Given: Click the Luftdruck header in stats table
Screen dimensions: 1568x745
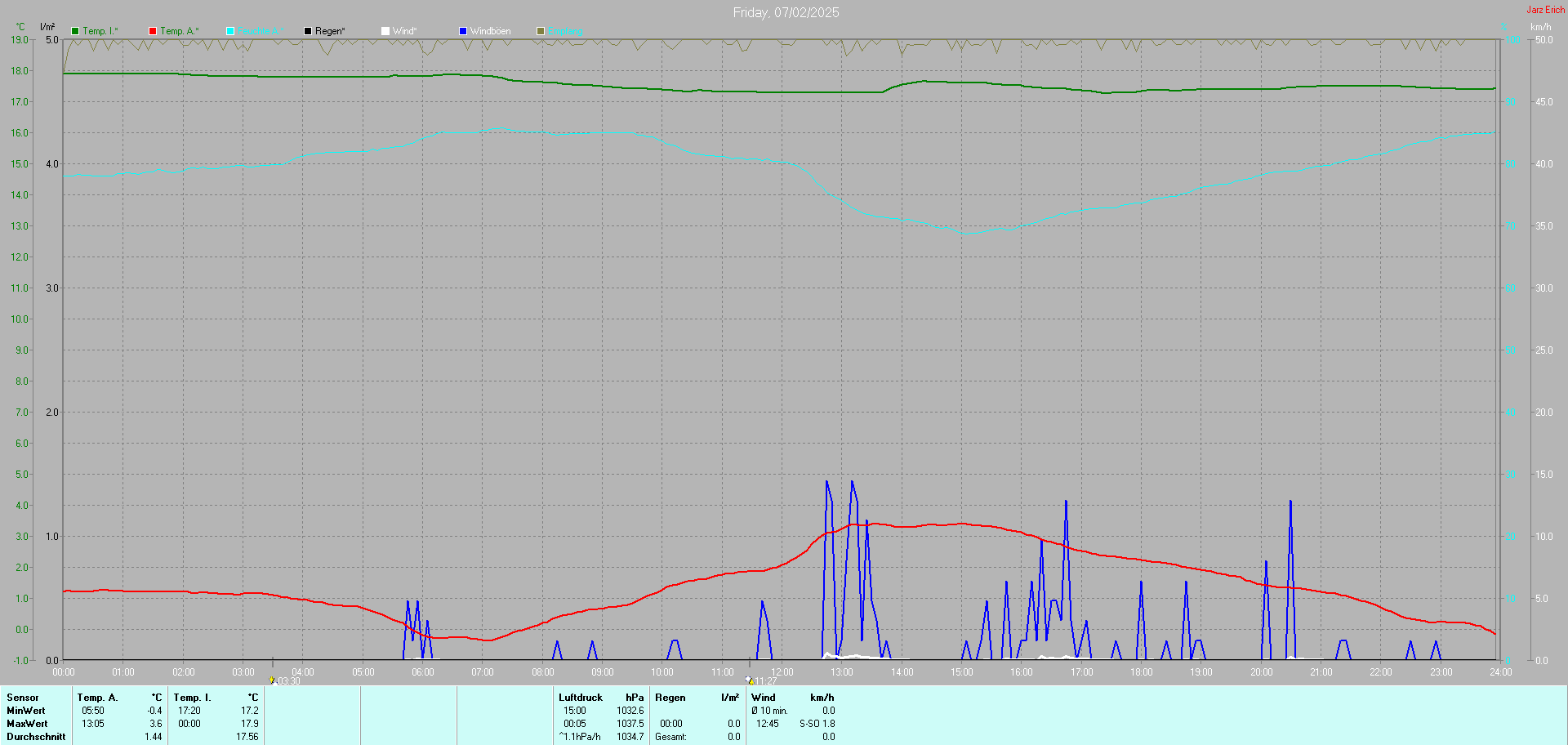Looking at the screenshot, I should 580,698.
